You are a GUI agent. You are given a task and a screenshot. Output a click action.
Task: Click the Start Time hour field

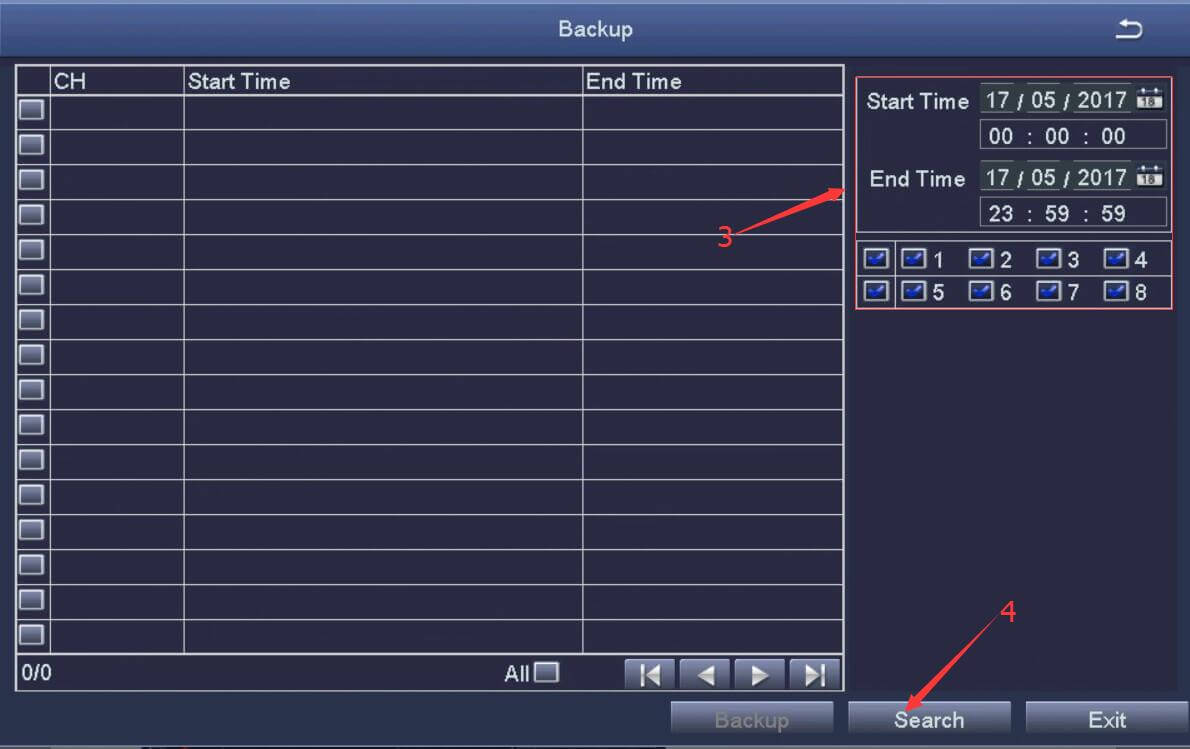coord(1000,134)
